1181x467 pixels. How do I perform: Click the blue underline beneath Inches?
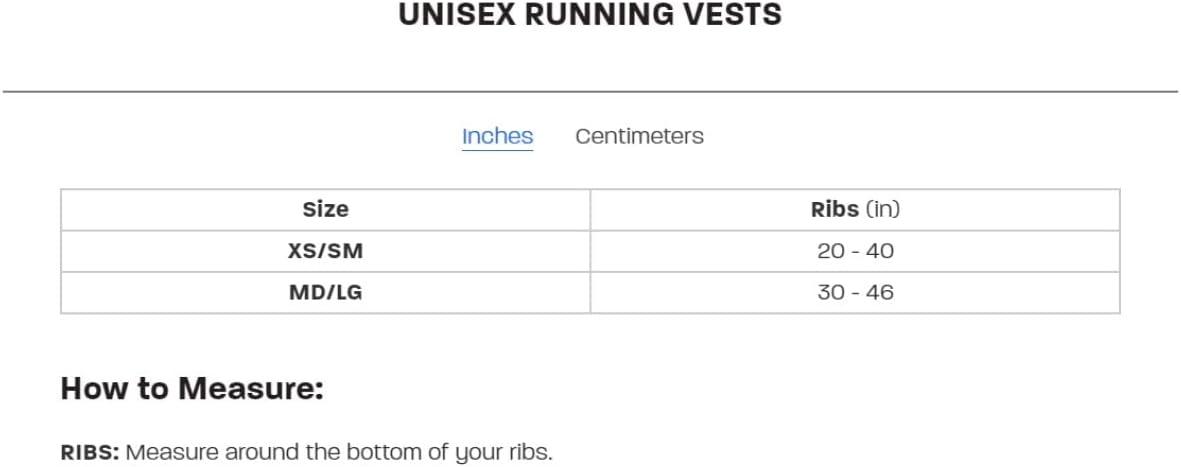click(497, 150)
